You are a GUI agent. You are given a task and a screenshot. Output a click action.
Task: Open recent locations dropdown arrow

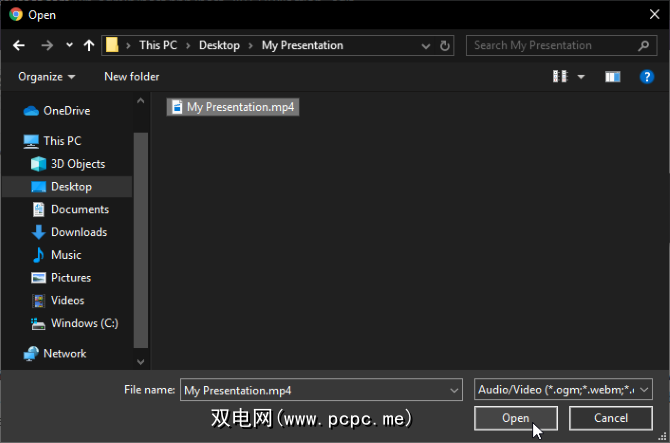point(69,45)
